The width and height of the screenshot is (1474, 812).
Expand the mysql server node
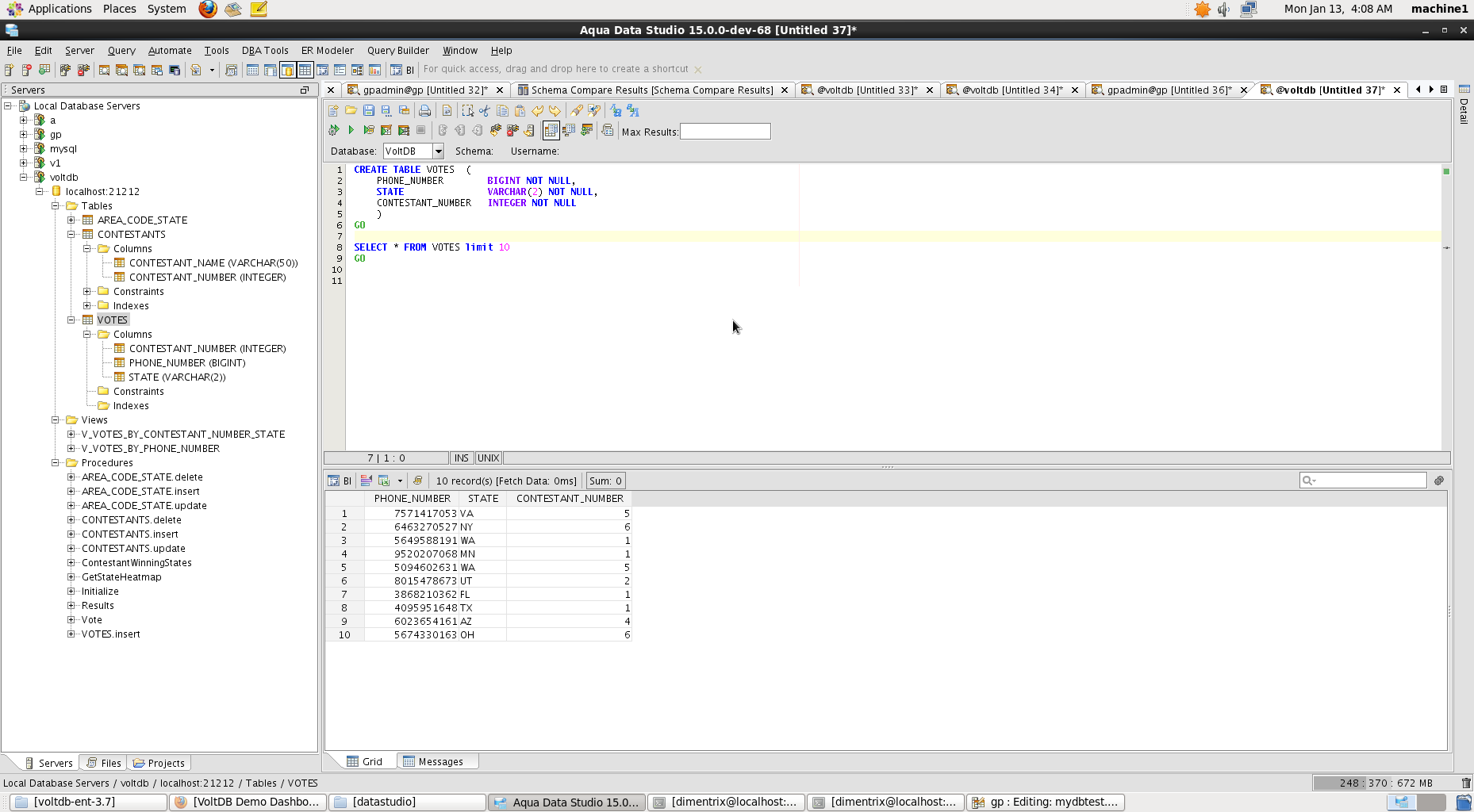pos(24,149)
